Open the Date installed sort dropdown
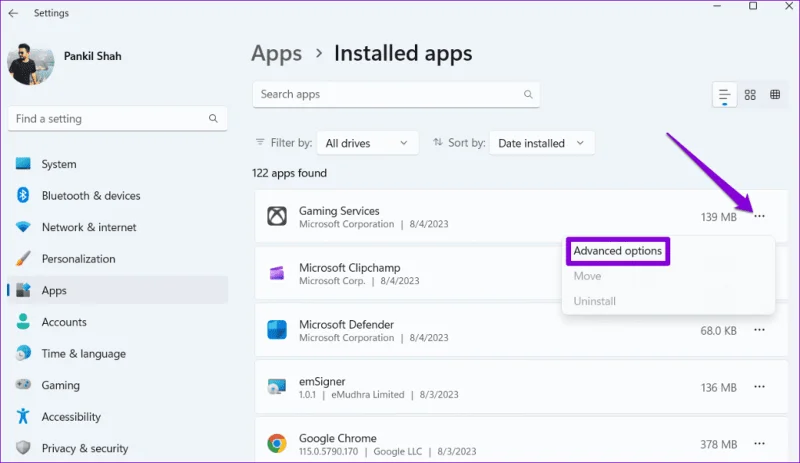 point(542,143)
